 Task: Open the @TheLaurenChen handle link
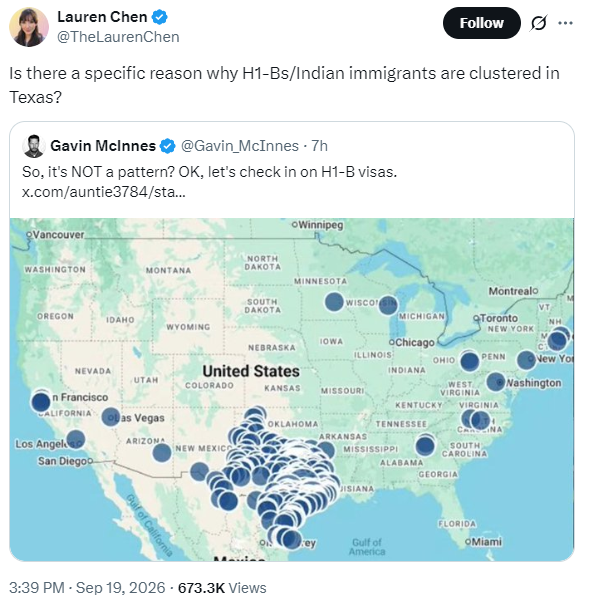tap(118, 37)
